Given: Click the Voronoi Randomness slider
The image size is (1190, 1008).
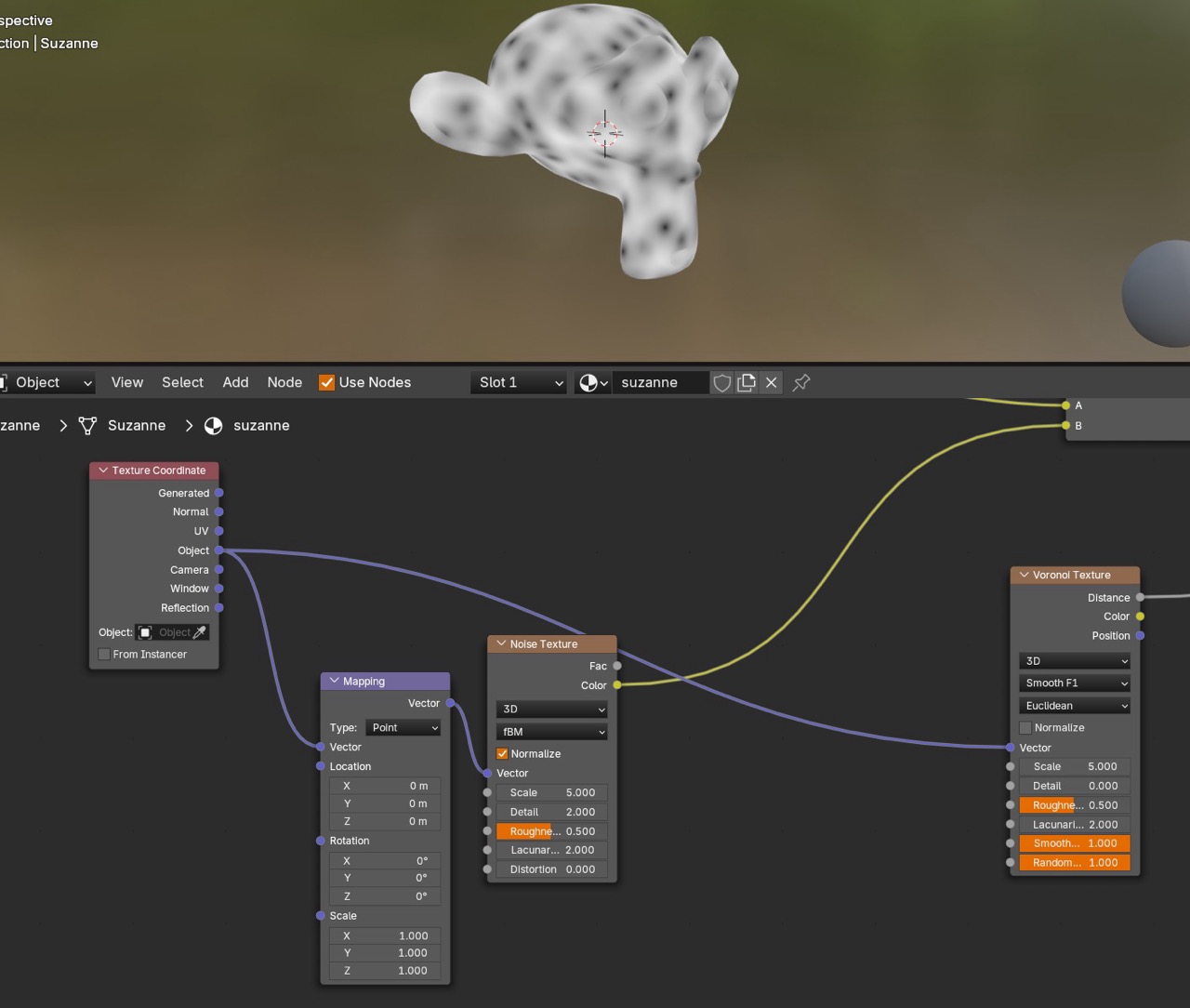Looking at the screenshot, I should click(x=1075, y=863).
